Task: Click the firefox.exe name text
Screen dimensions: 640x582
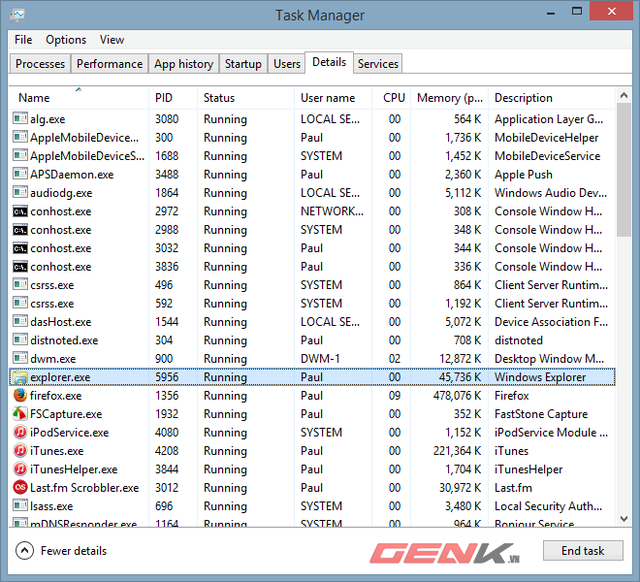Action: [x=56, y=395]
